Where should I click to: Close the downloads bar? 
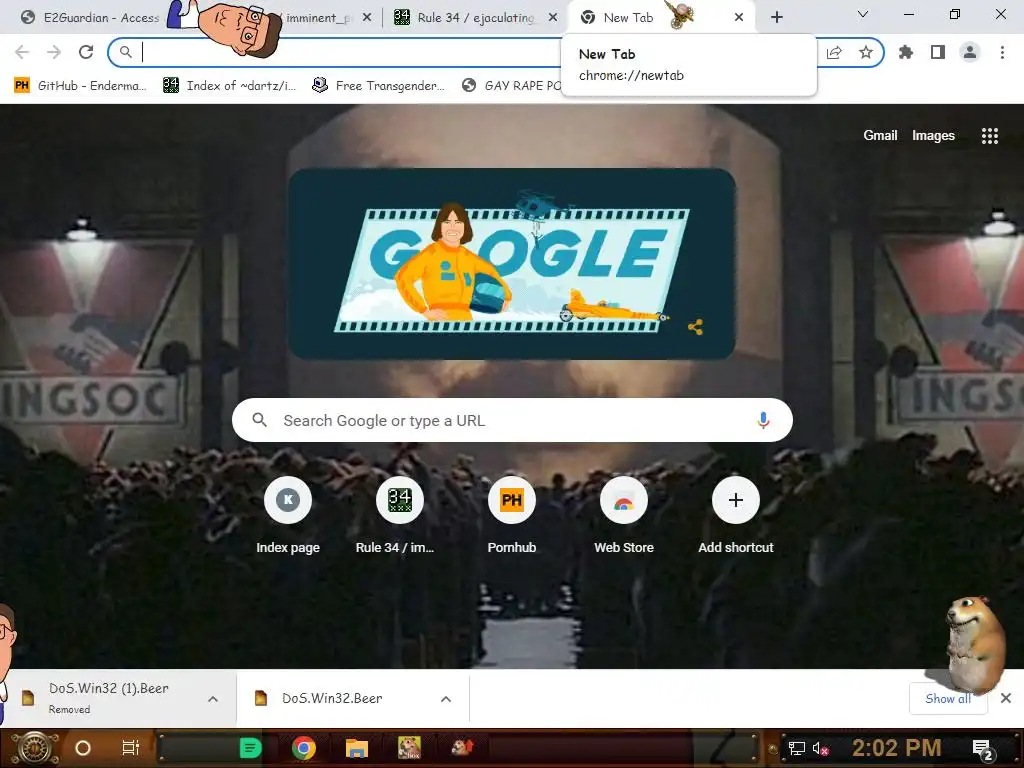click(x=1006, y=699)
